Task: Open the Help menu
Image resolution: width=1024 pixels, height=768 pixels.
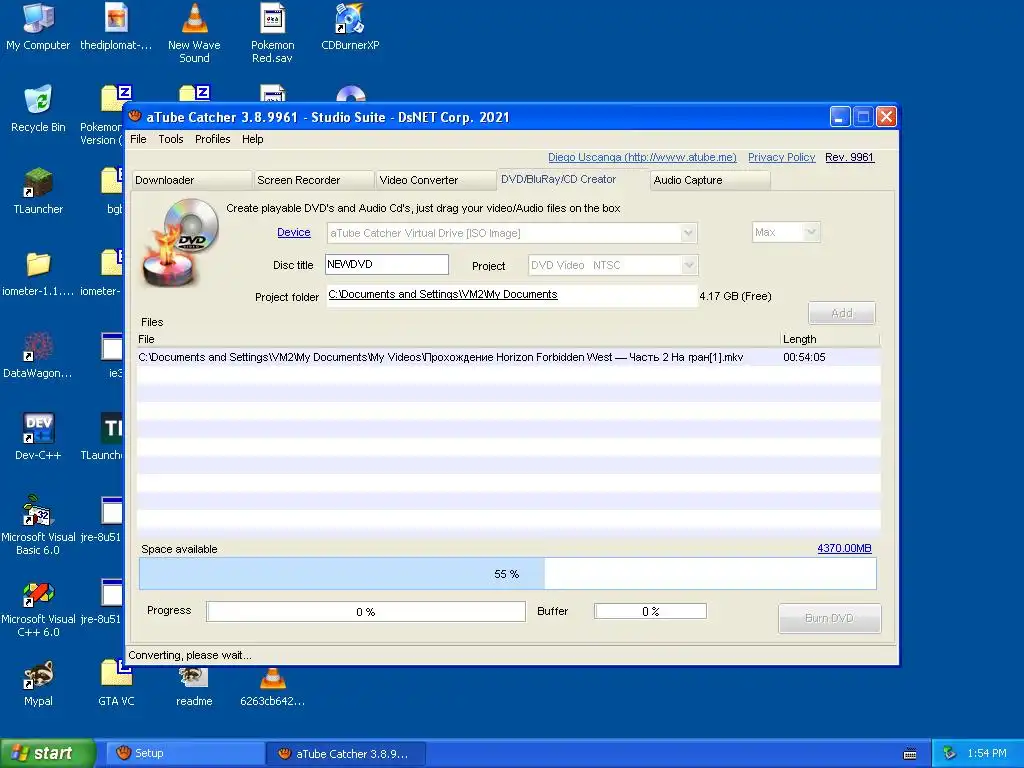Action: tap(253, 139)
